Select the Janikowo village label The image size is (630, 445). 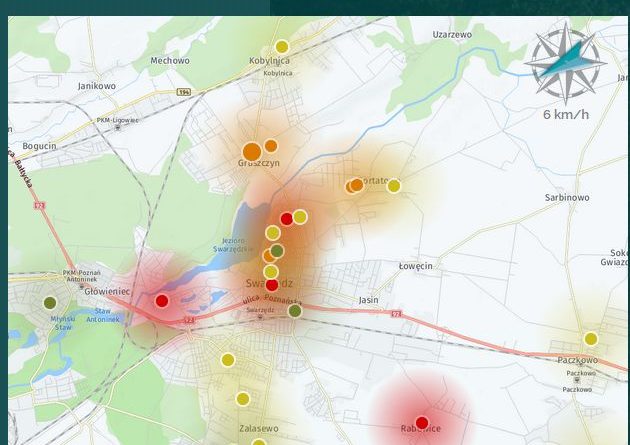pos(97,86)
